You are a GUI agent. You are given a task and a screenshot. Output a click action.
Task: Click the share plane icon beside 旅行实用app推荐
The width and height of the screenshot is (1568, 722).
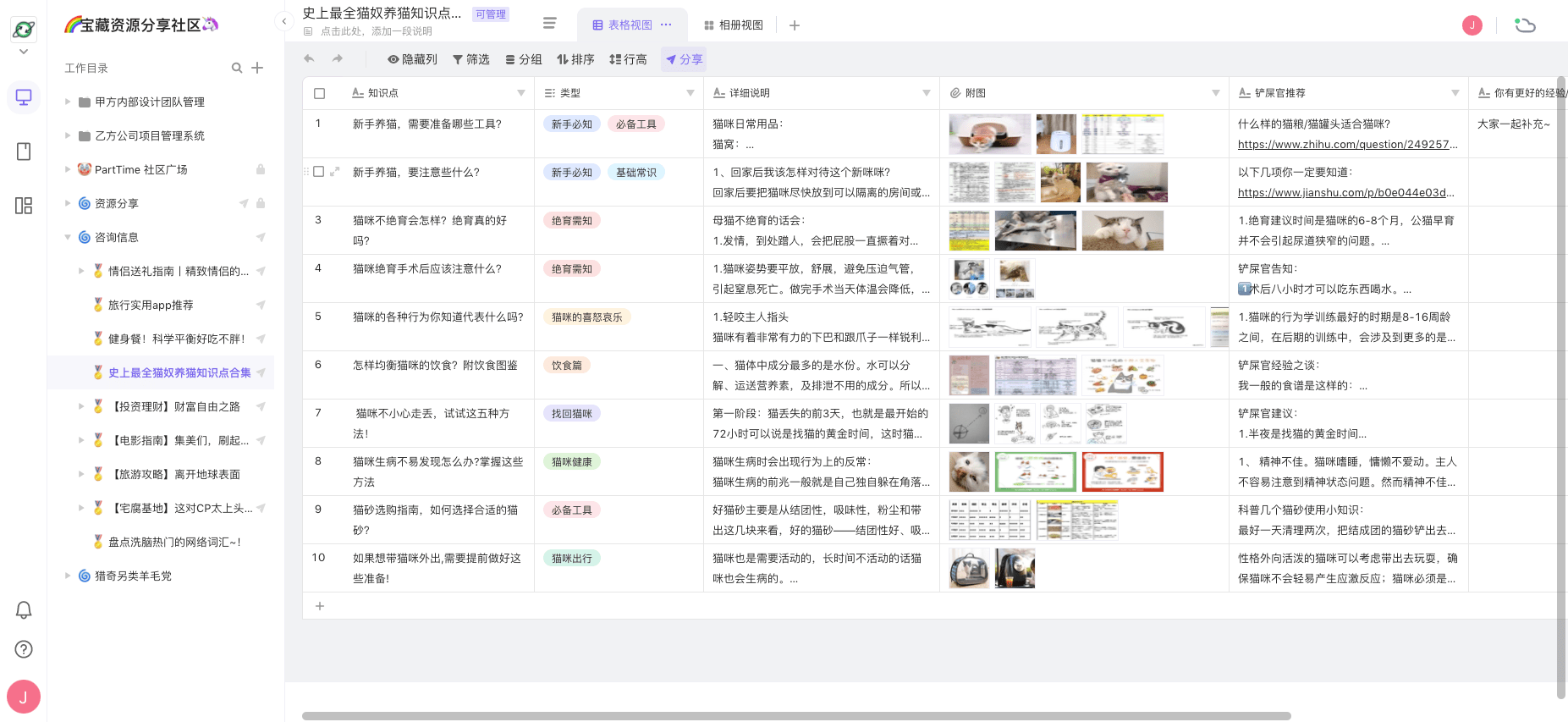[261, 305]
